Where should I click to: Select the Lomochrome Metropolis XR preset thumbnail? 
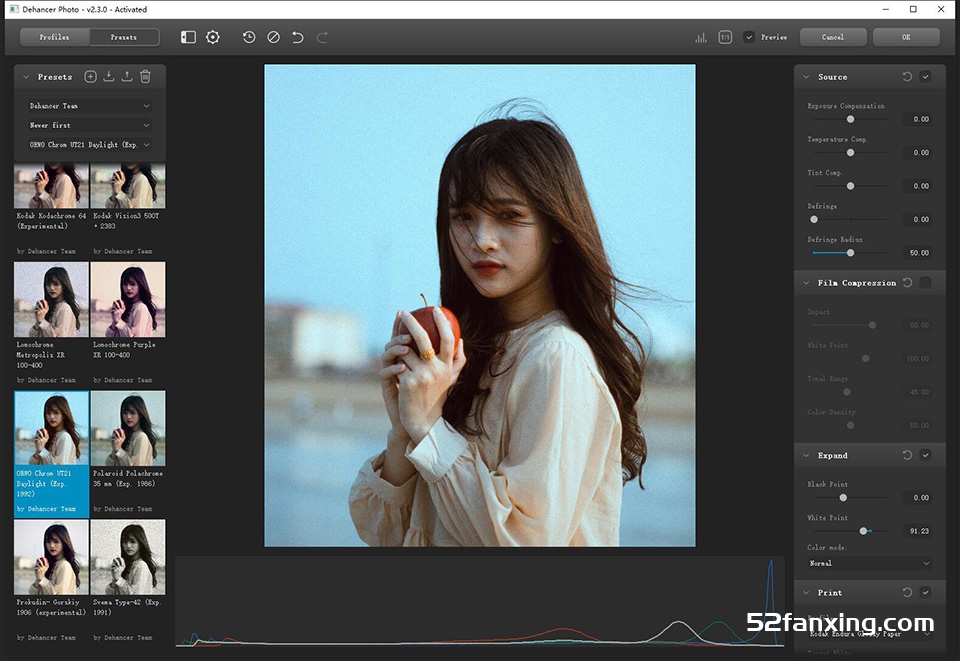51,299
